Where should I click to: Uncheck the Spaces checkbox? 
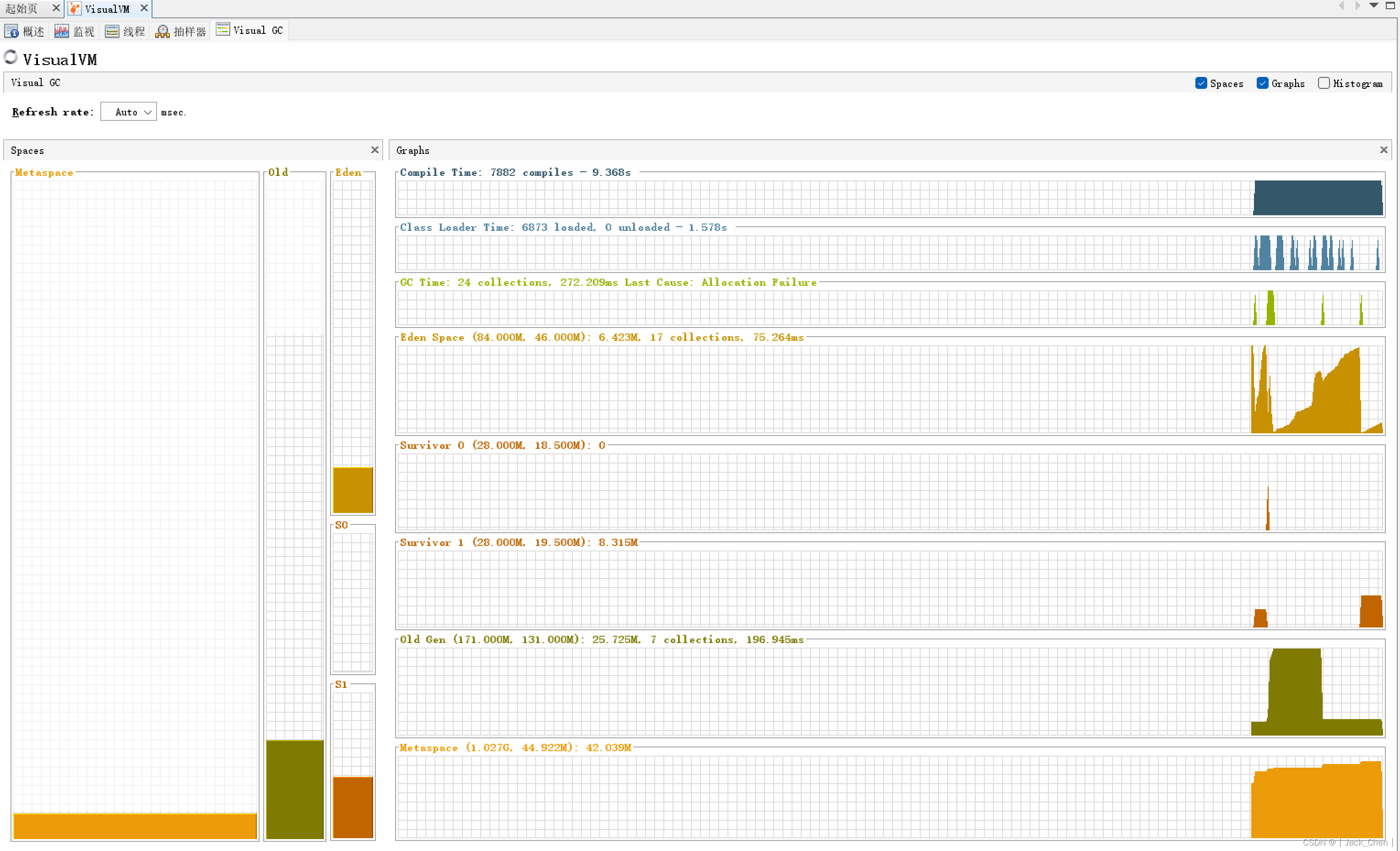coord(1201,83)
